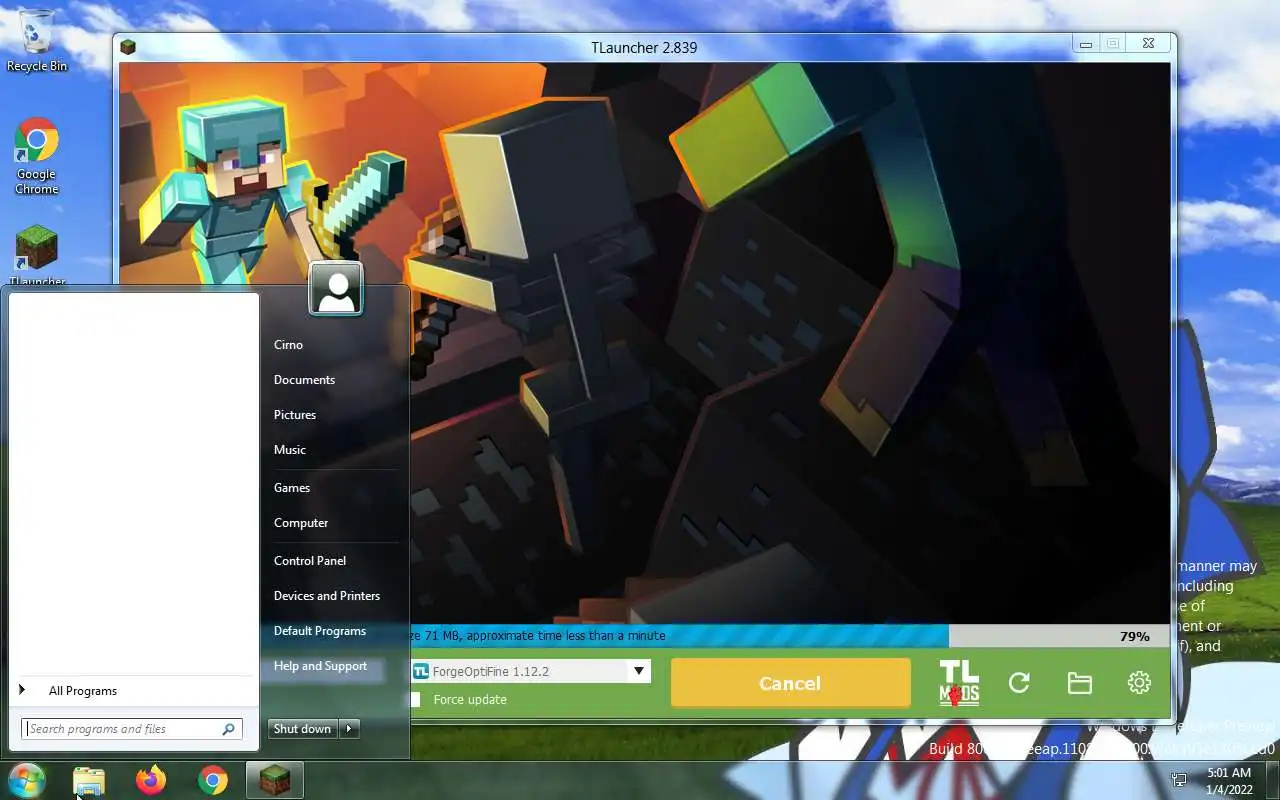
Task: Click the refresh versions icon in TLauncher
Action: tap(1019, 683)
